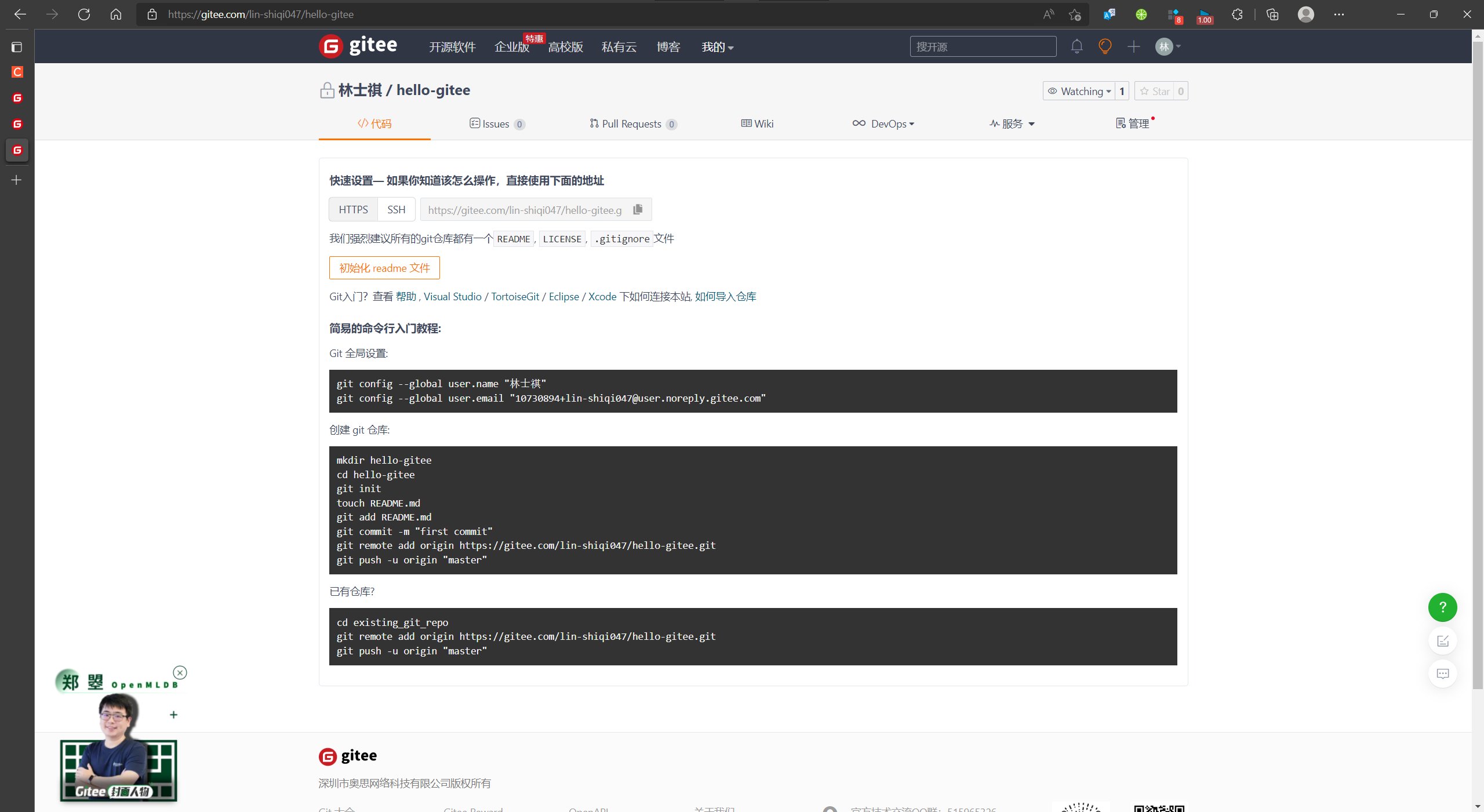Open the TortoiseGit help link
Viewport: 1484px width, 812px height.
point(515,296)
